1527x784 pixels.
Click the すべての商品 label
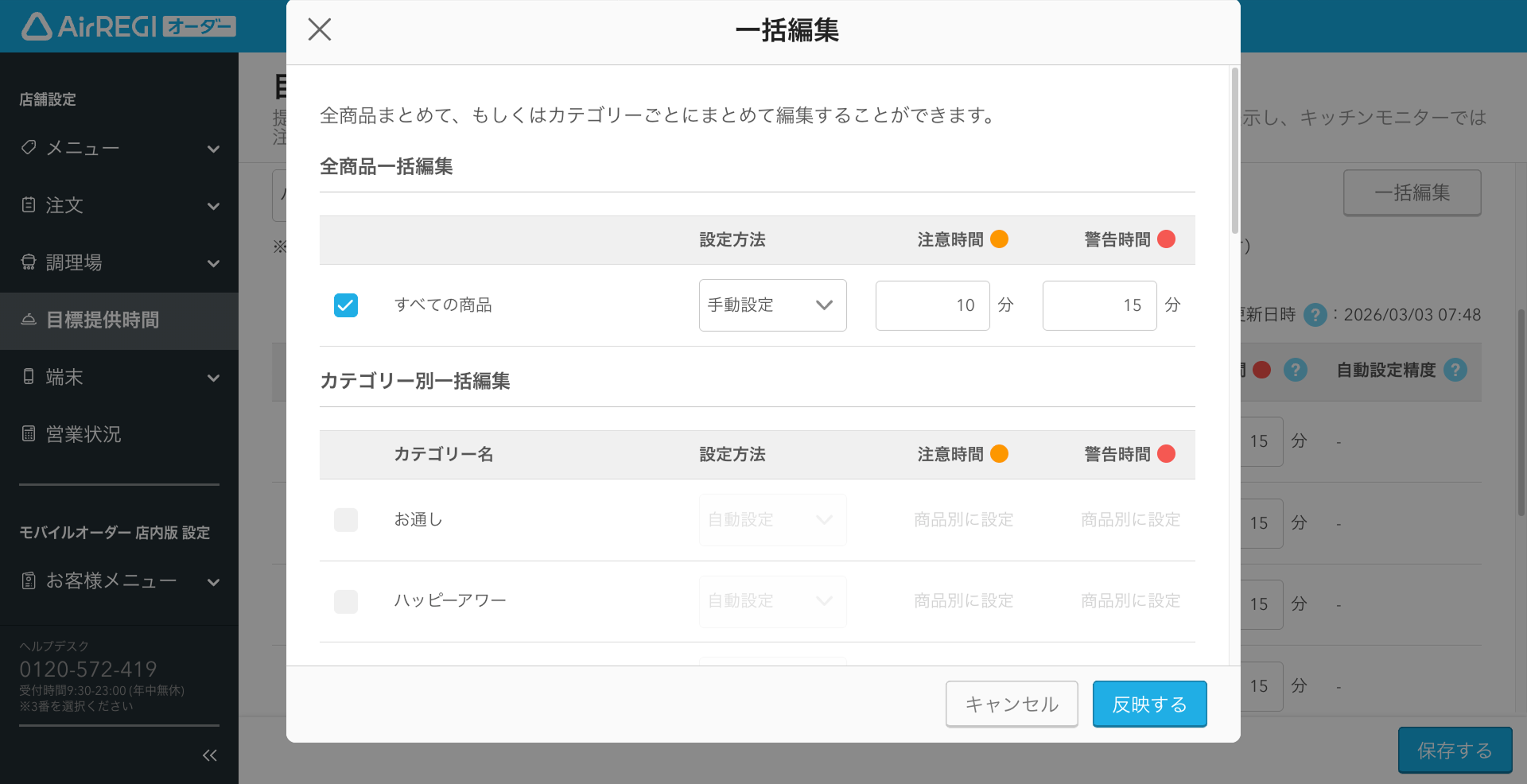tap(443, 305)
